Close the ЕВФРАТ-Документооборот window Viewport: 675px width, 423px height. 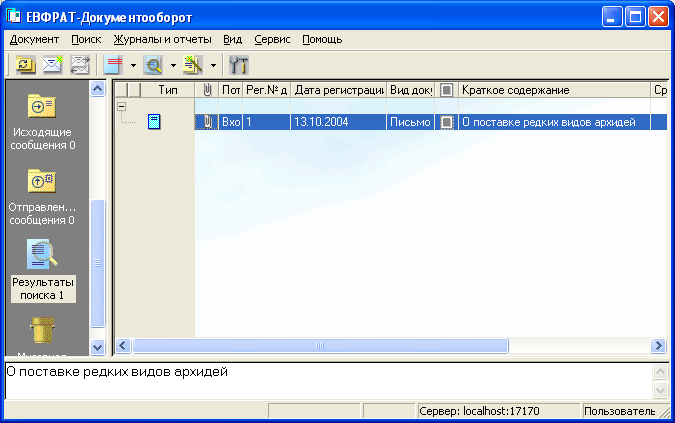click(x=659, y=17)
